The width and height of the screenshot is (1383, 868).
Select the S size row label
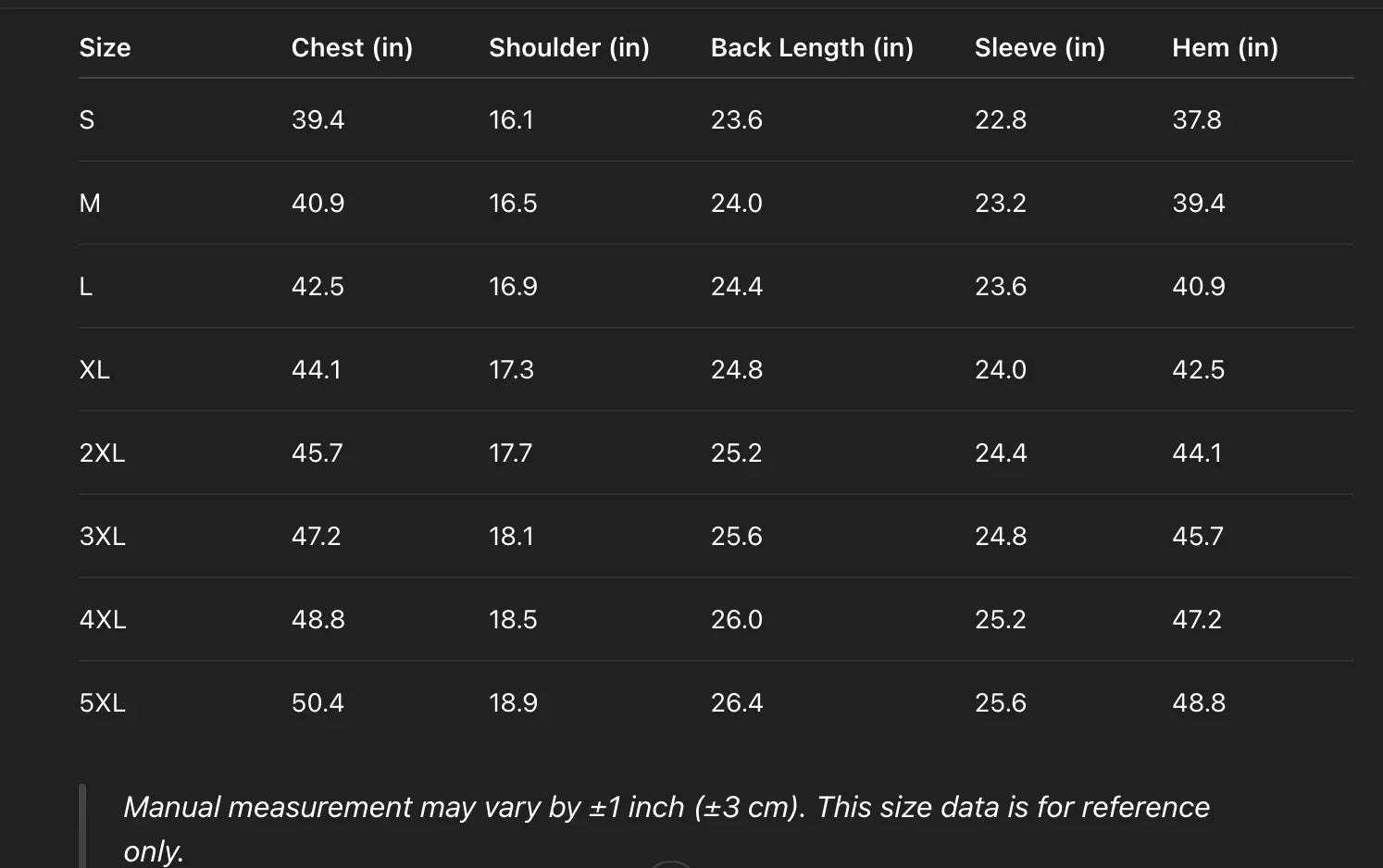(x=87, y=120)
